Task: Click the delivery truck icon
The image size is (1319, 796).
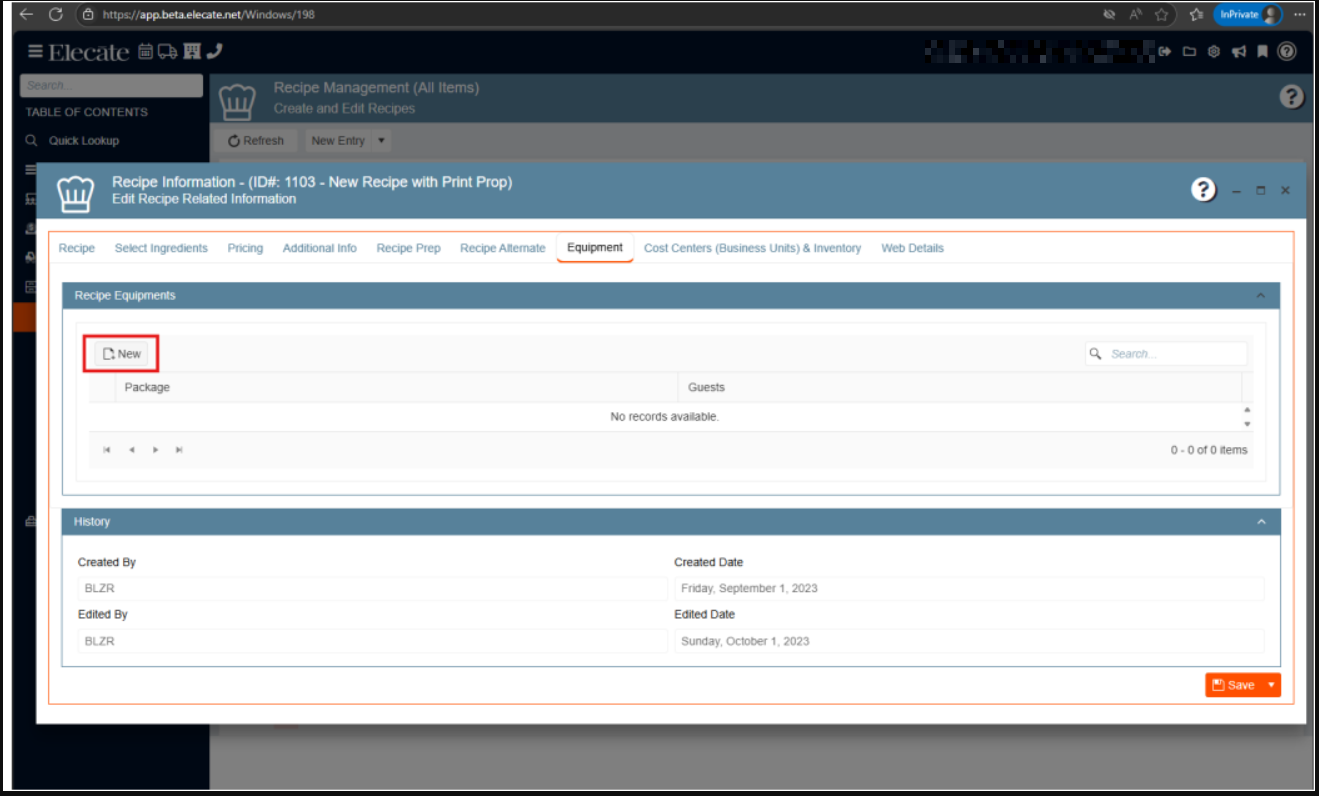Action: [x=167, y=52]
